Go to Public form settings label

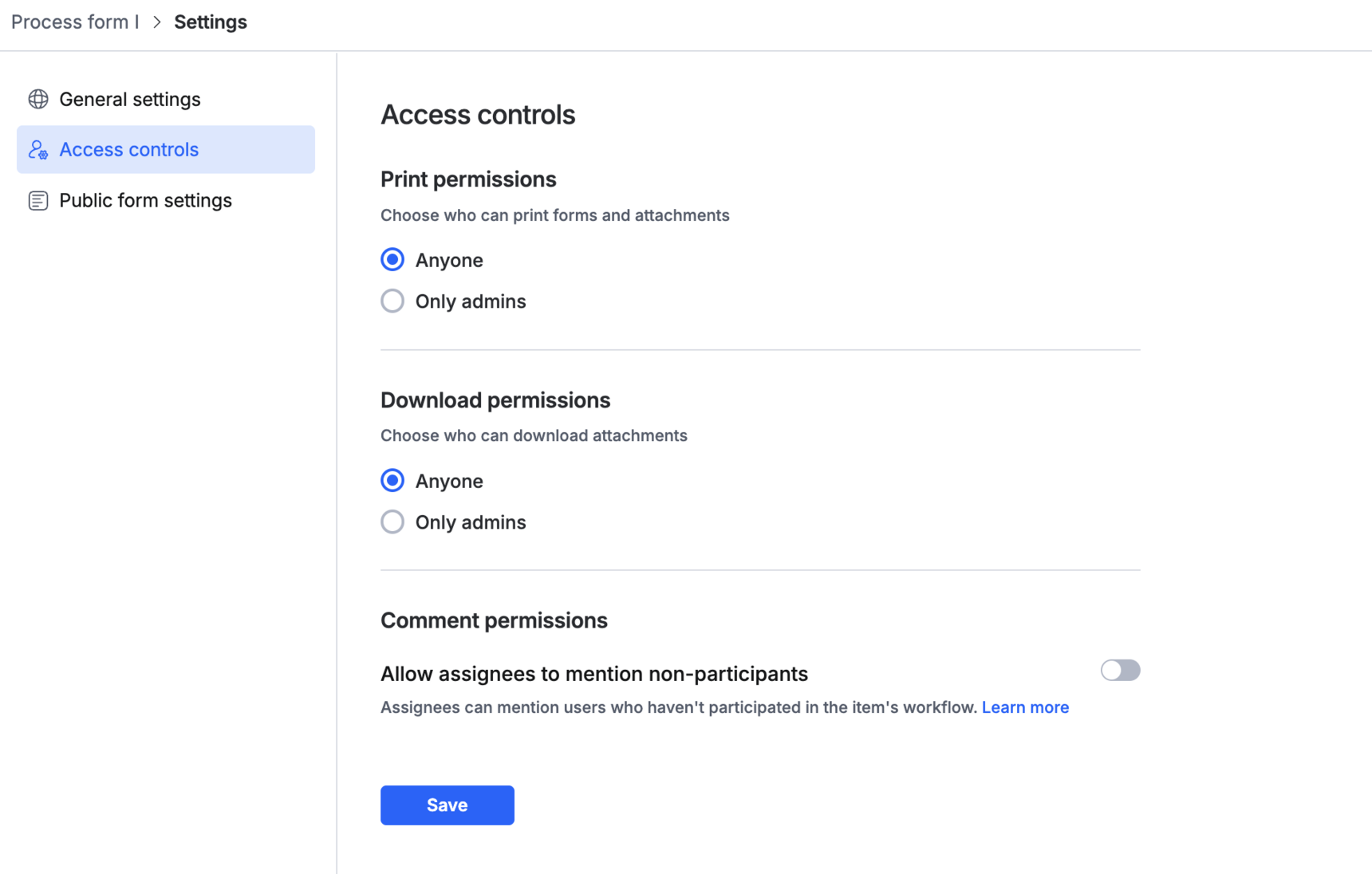pos(145,200)
